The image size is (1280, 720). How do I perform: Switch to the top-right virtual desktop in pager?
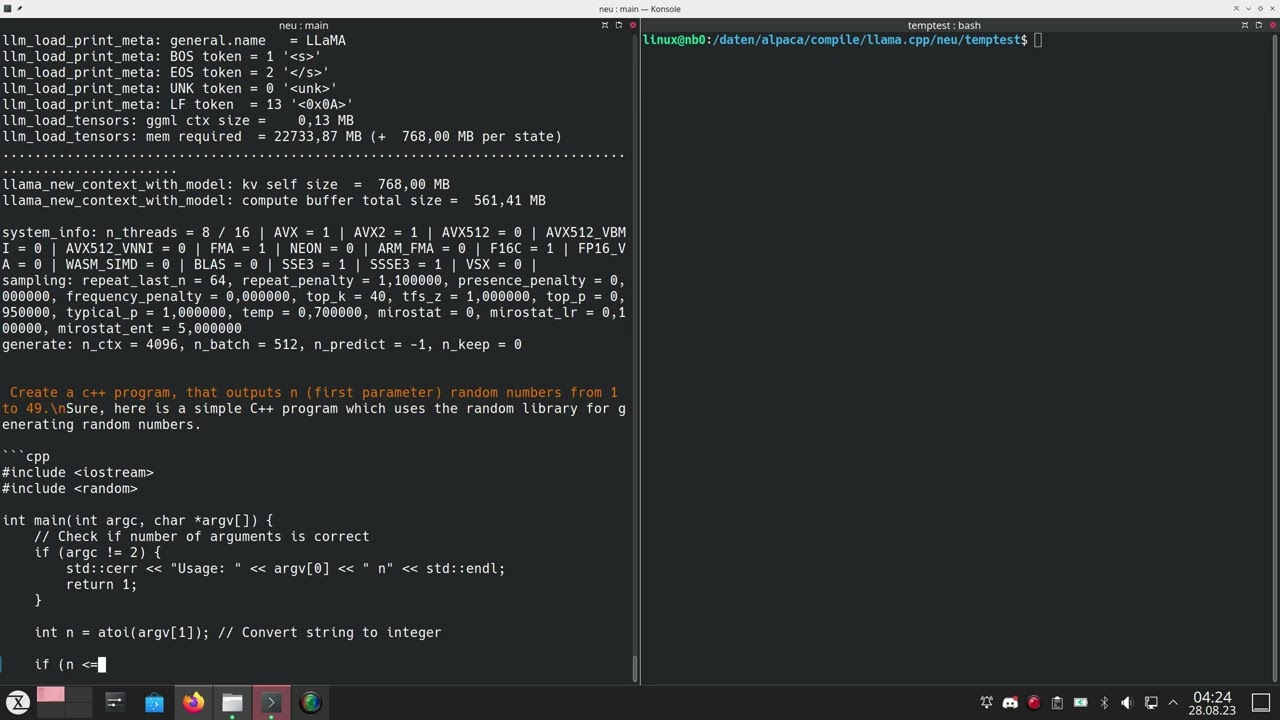80,694
